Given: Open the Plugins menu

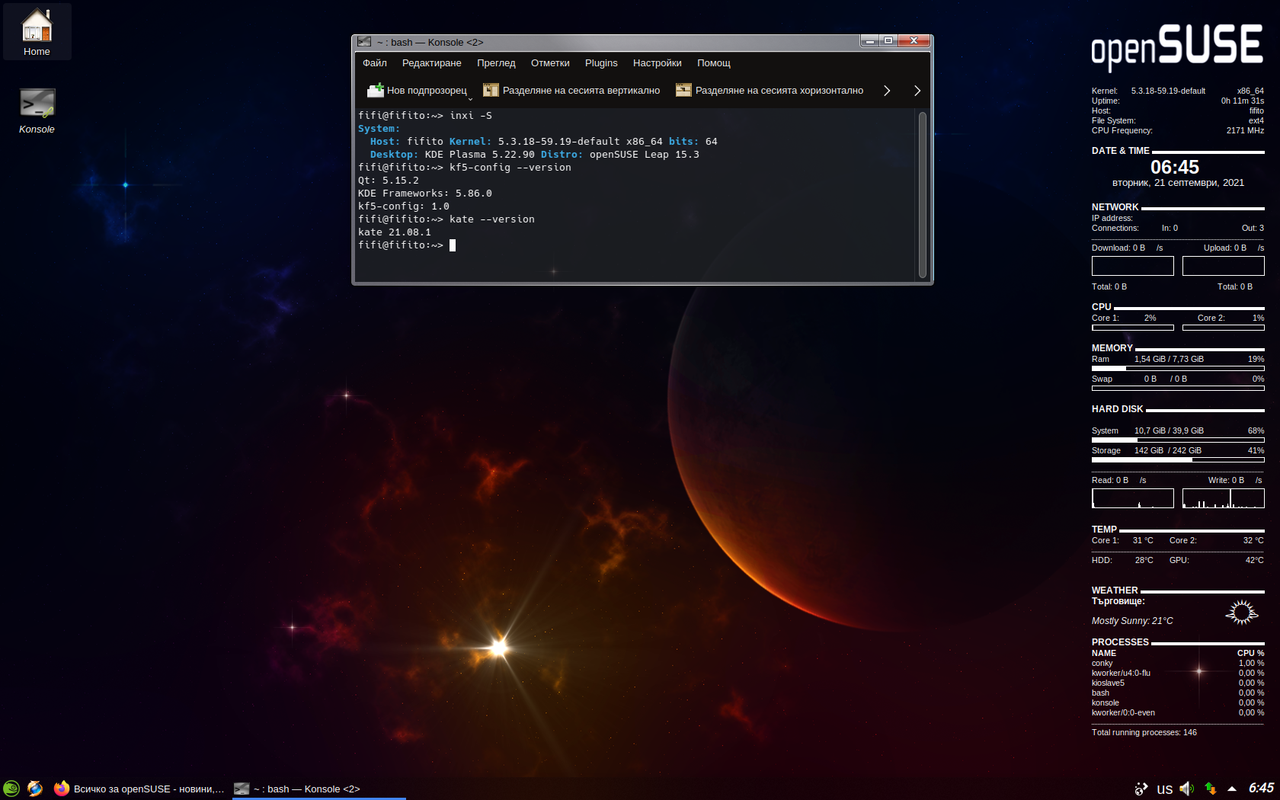Looking at the screenshot, I should (601, 63).
